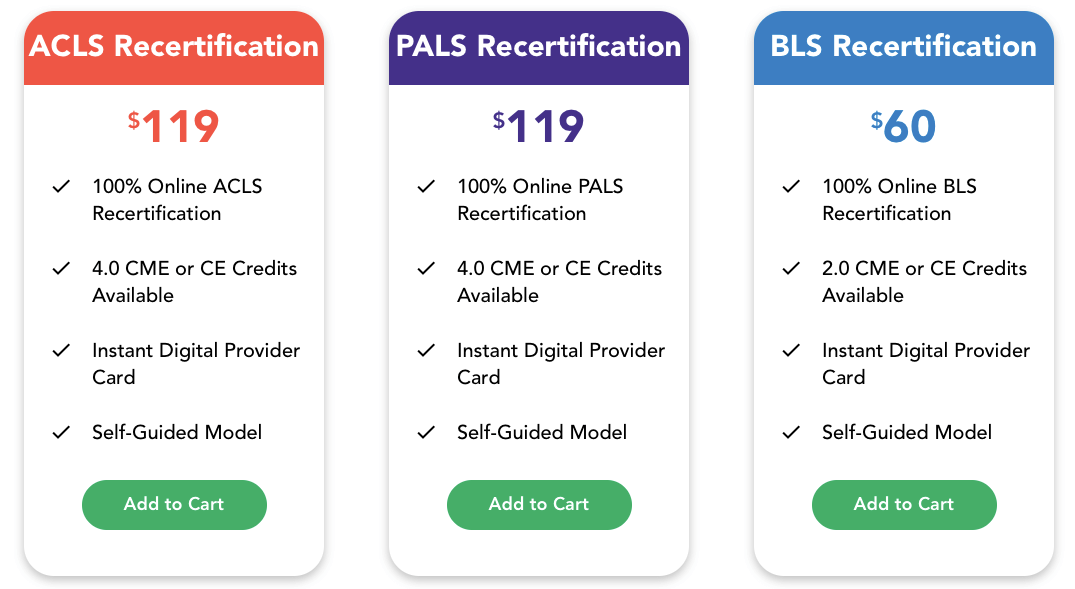This screenshot has height=589, width=1075.
Task: Add PALS Recertification to cart
Action: tap(539, 505)
